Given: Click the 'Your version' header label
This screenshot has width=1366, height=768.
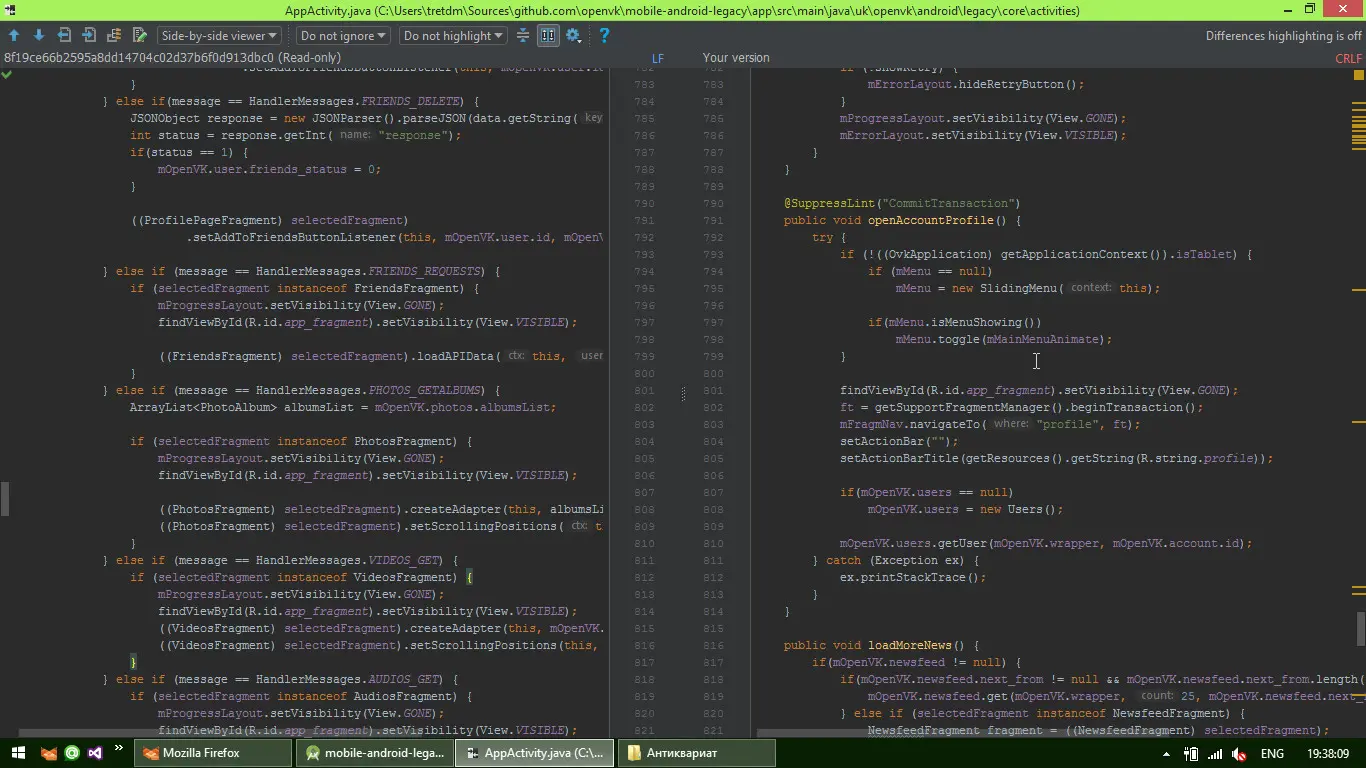Looking at the screenshot, I should coord(736,58).
